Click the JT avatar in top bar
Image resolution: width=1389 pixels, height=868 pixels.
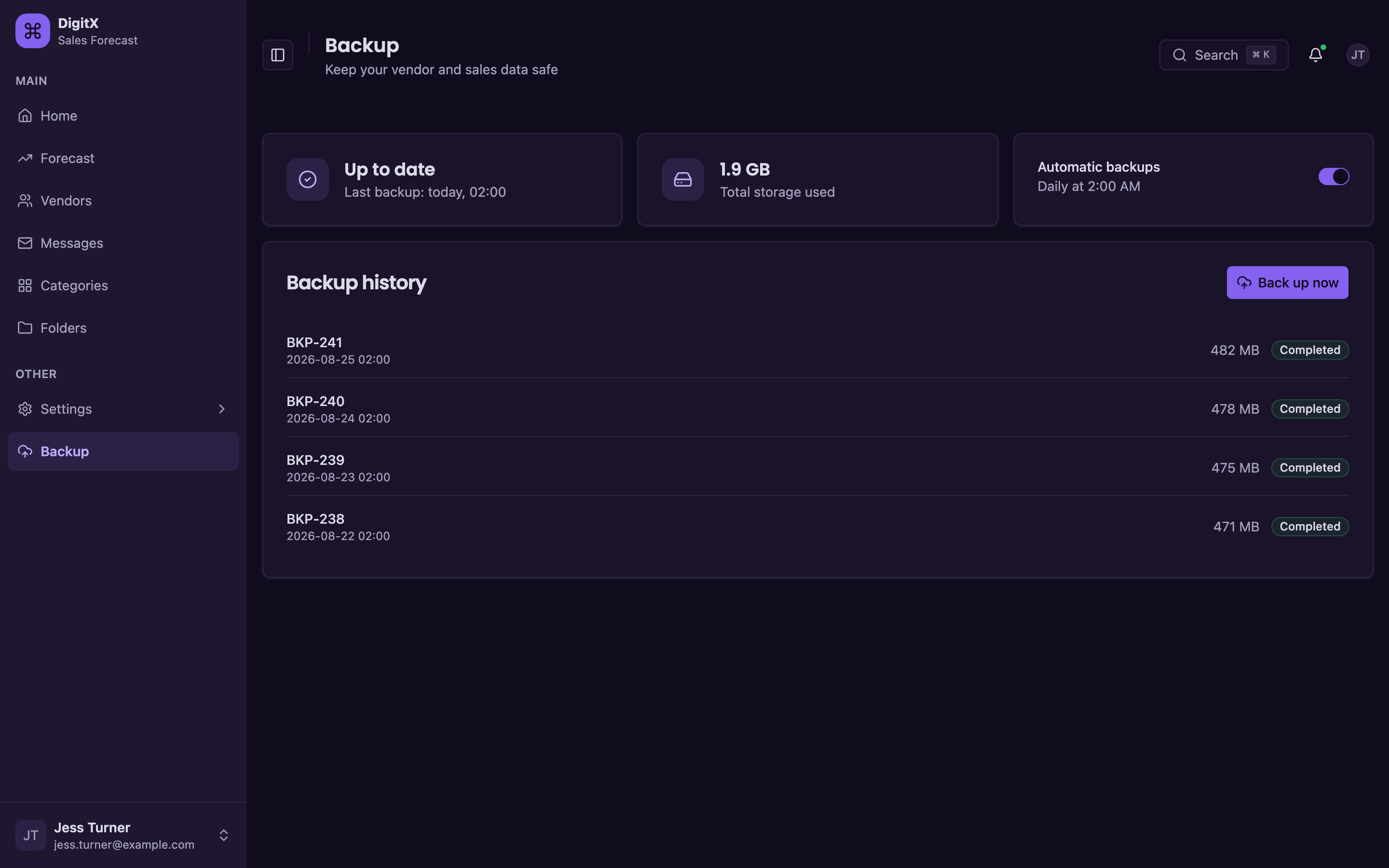(x=1358, y=55)
